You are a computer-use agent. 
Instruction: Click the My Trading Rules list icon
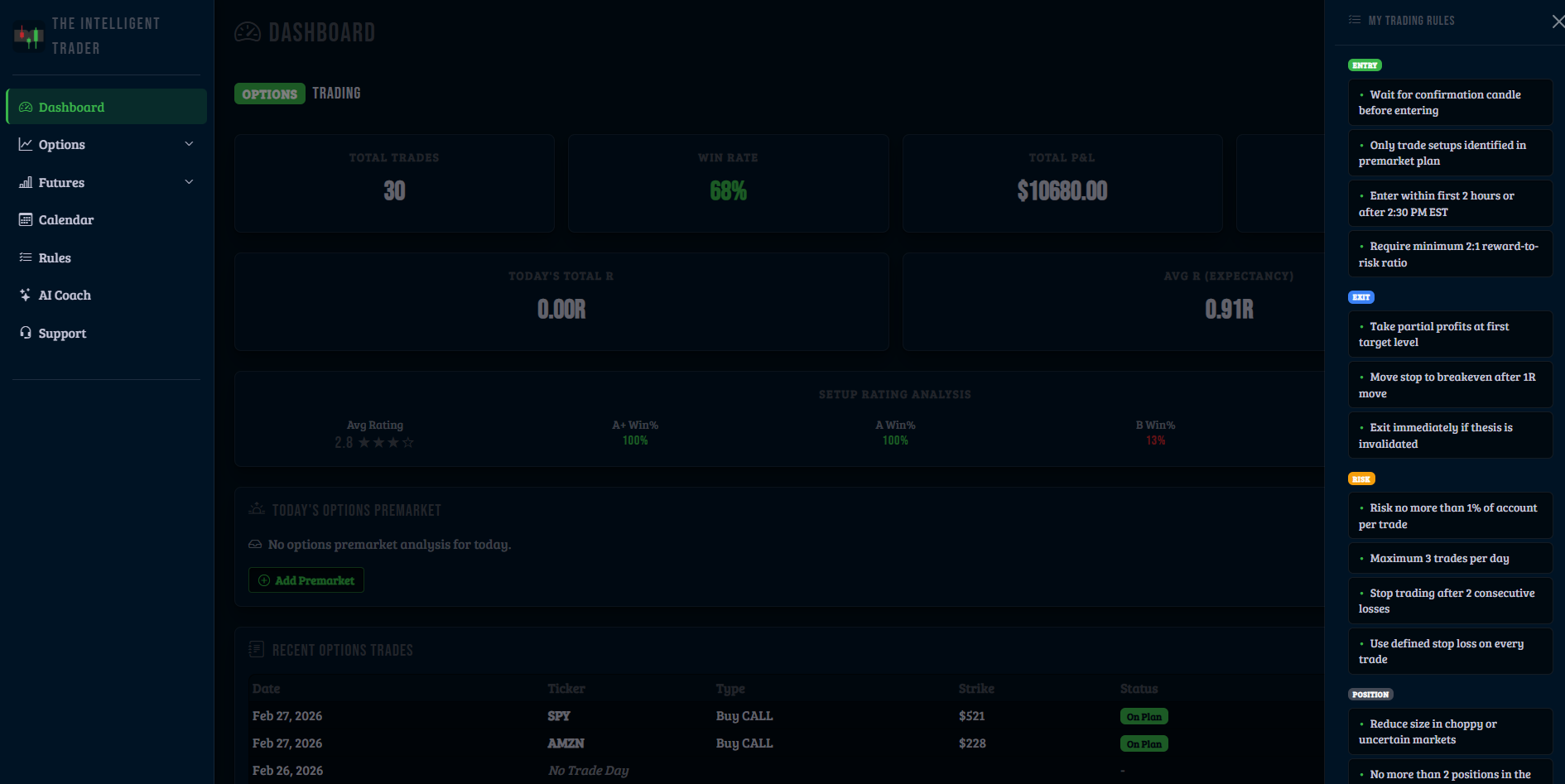click(x=1355, y=19)
